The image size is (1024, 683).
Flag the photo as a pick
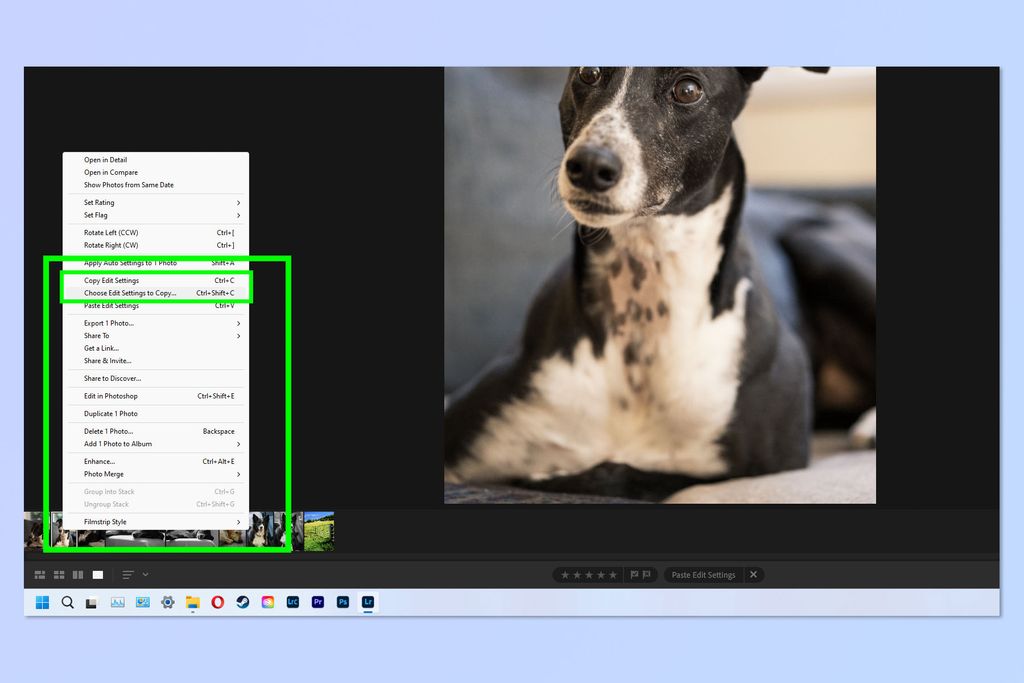[x=634, y=574]
